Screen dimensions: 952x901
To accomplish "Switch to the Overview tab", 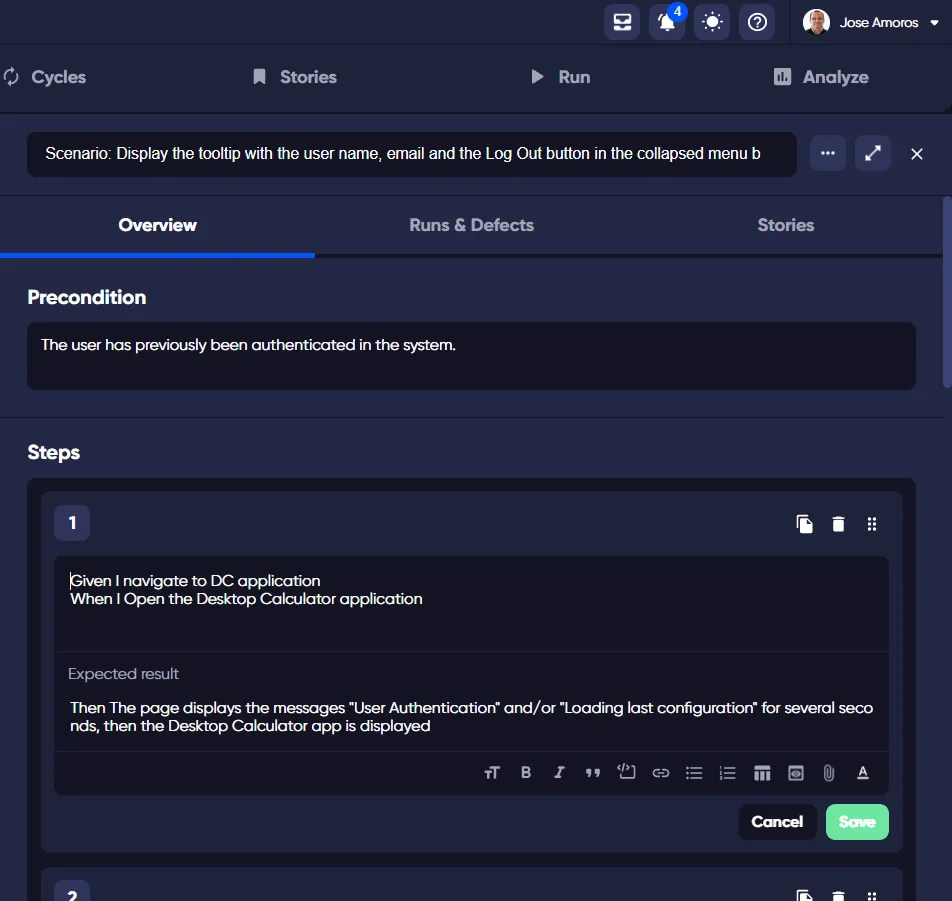I will pos(157,225).
